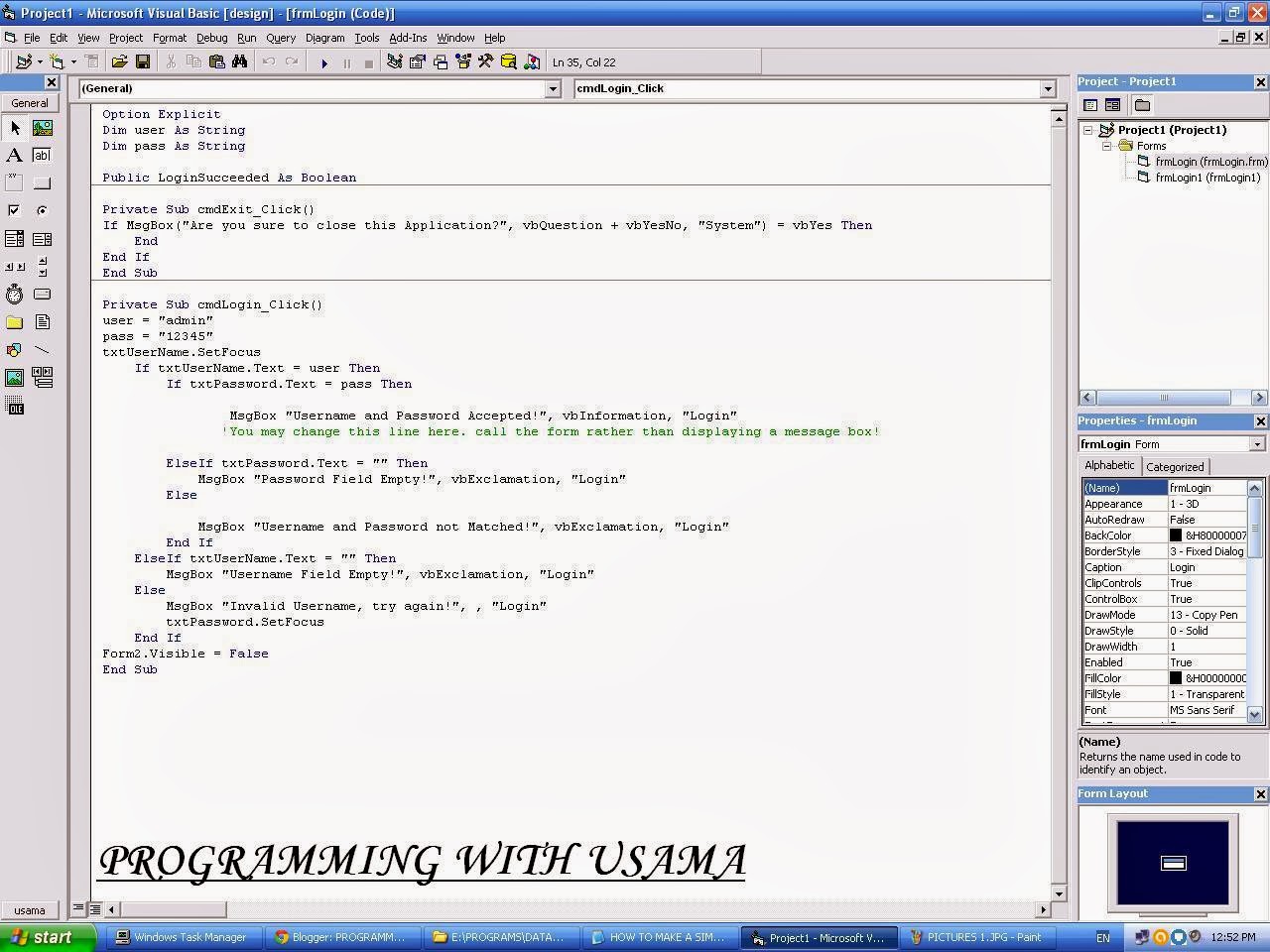Select the PictureBox control in toolbox
The image size is (1270, 952).
tap(42, 128)
